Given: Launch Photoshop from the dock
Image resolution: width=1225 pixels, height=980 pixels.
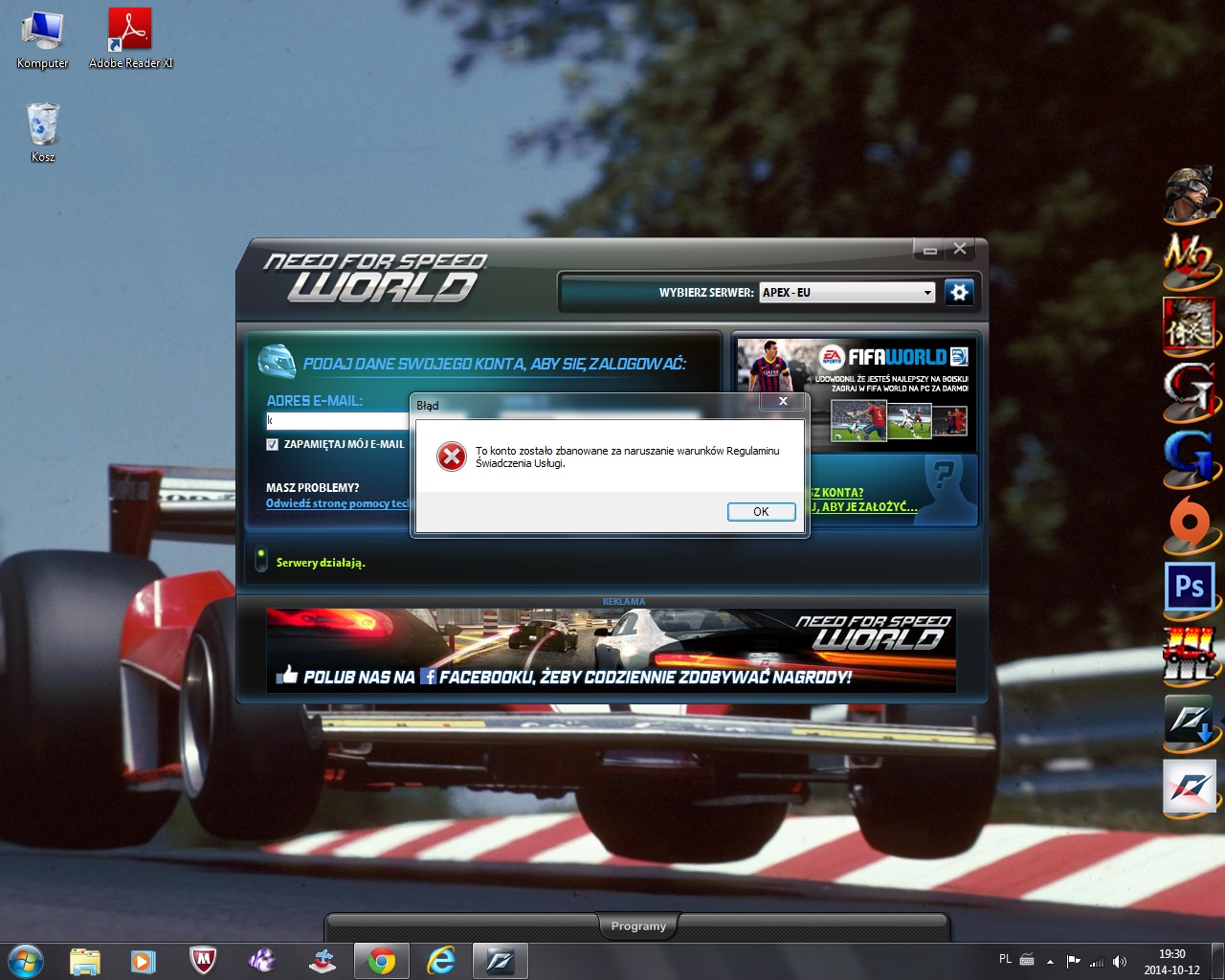Looking at the screenshot, I should coord(1190,587).
